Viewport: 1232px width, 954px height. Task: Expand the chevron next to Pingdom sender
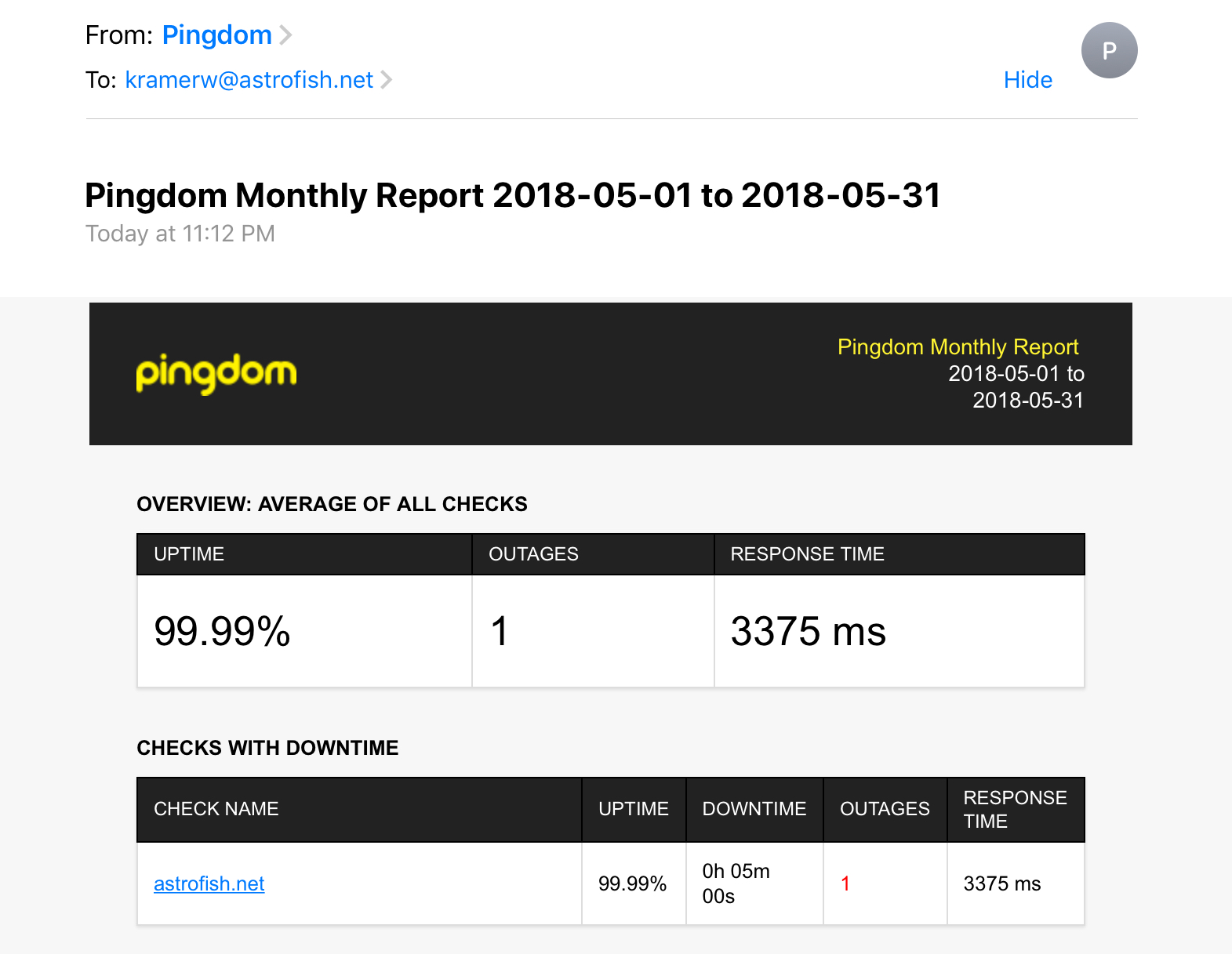(x=286, y=35)
